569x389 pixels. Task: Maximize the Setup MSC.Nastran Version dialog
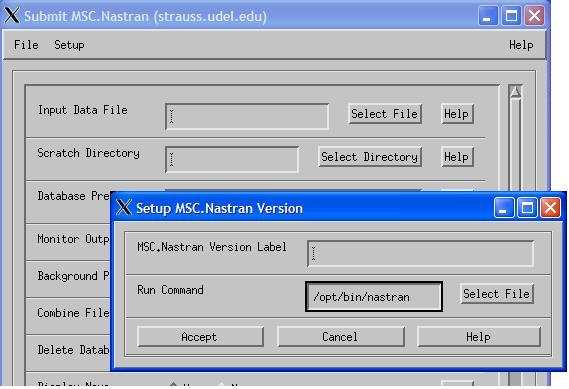(527, 208)
